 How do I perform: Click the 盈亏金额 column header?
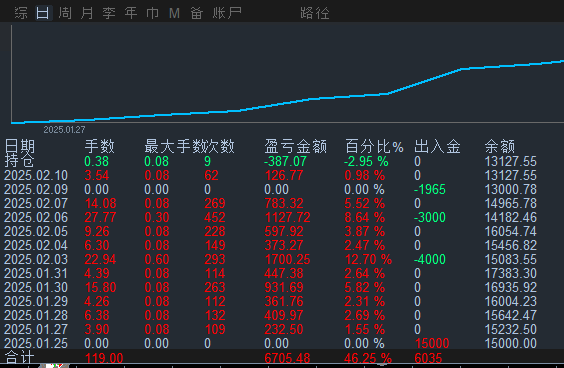(295, 146)
